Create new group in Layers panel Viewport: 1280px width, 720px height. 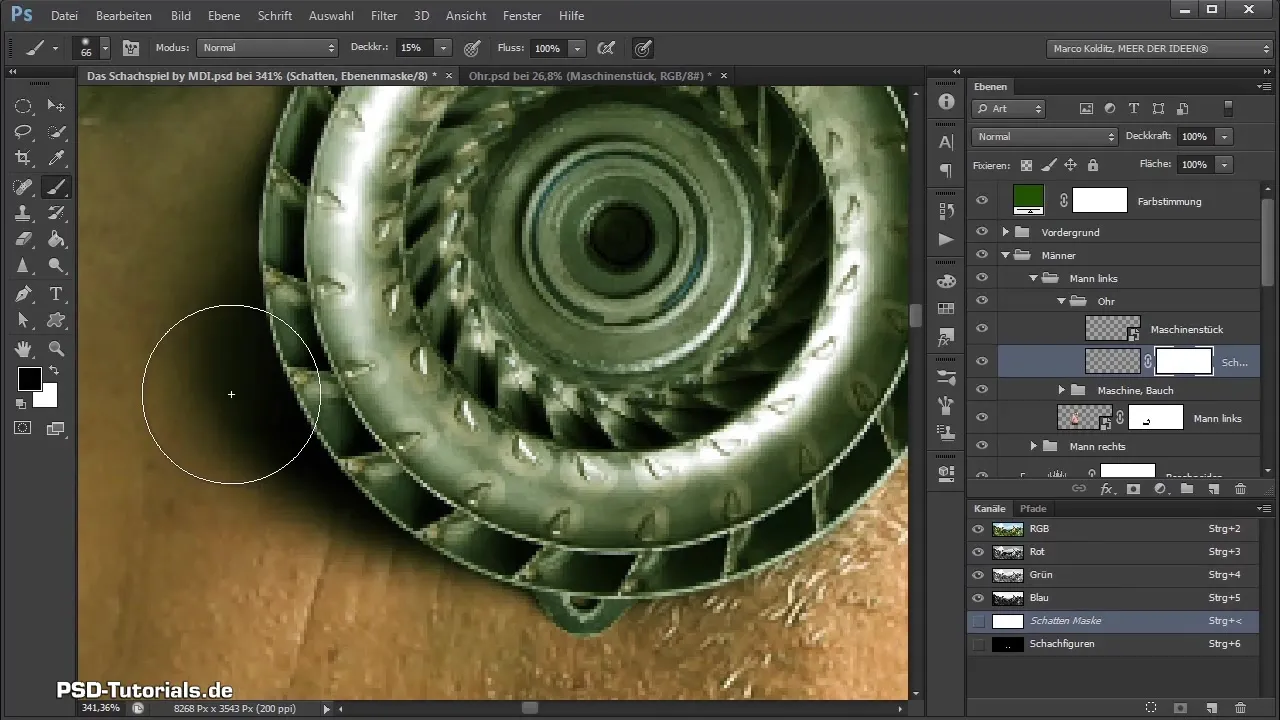[x=1186, y=489]
